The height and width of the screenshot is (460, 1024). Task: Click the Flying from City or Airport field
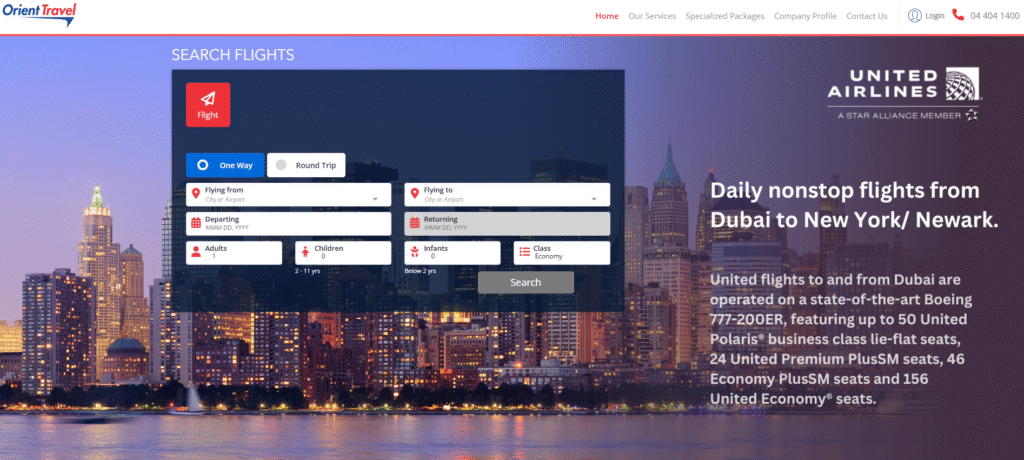289,195
